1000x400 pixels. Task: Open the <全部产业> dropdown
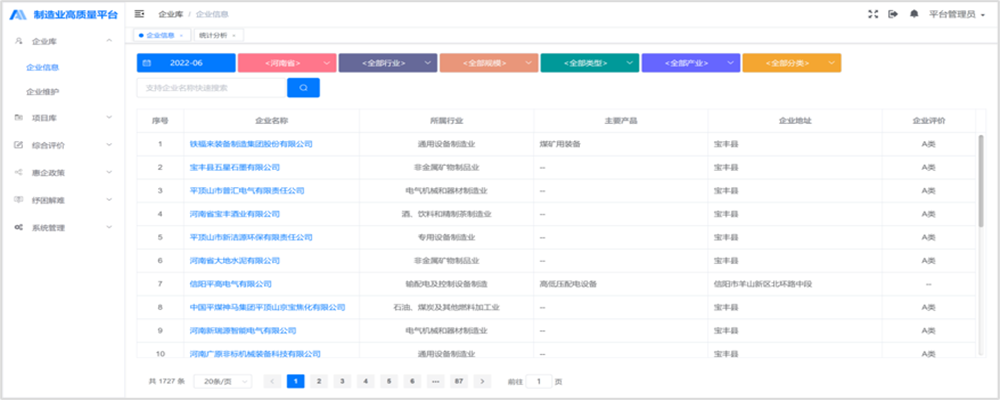691,63
